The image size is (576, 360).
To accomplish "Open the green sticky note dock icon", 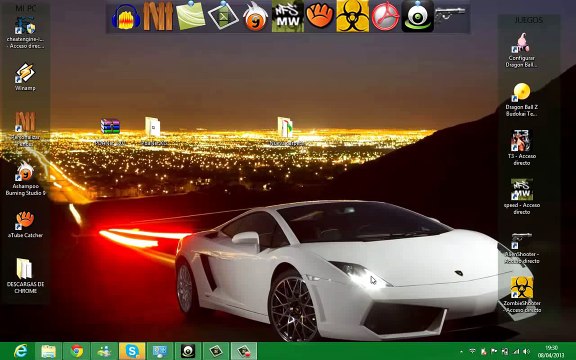I will [190, 16].
